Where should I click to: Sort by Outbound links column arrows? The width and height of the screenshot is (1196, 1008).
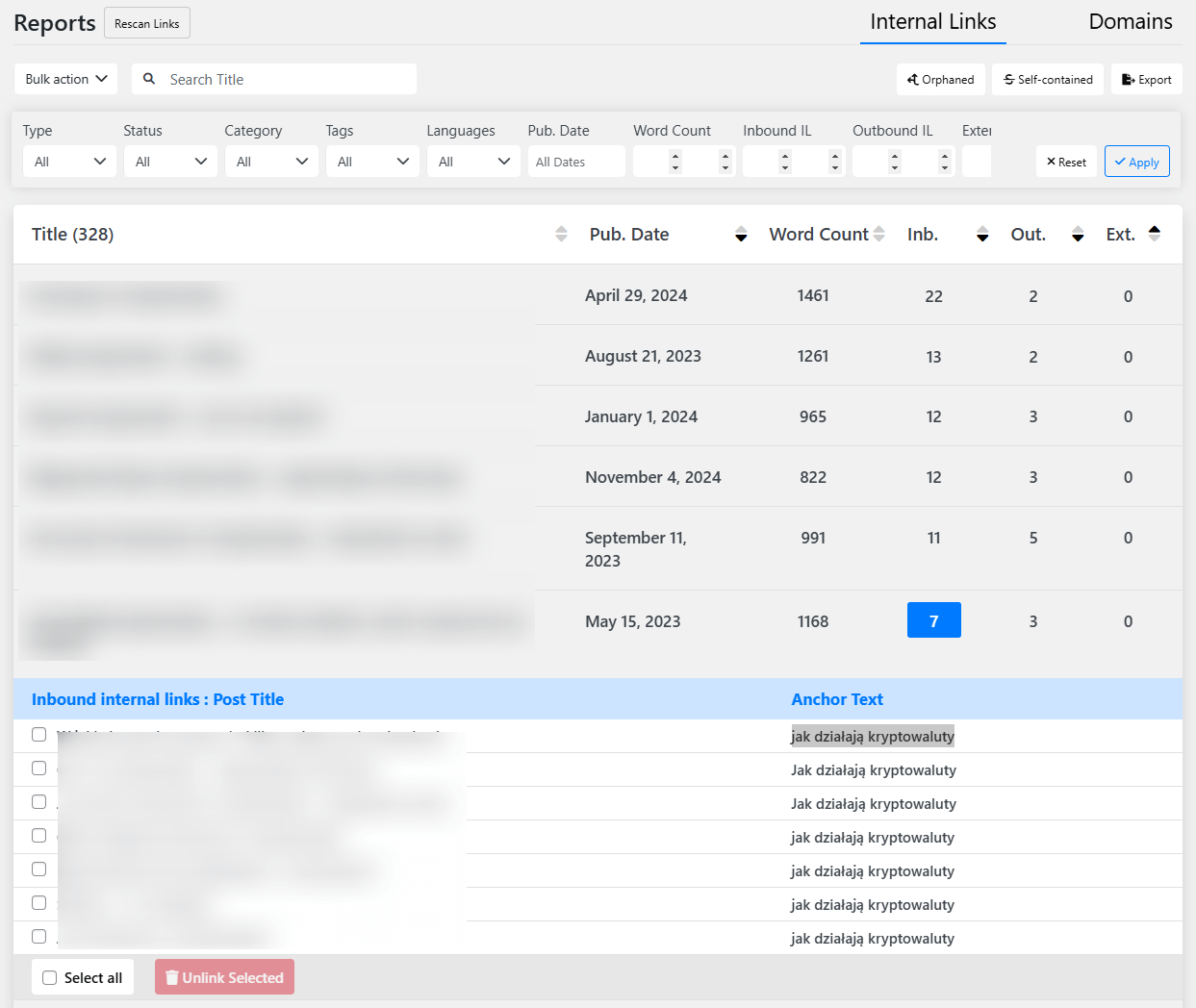[x=1078, y=234]
